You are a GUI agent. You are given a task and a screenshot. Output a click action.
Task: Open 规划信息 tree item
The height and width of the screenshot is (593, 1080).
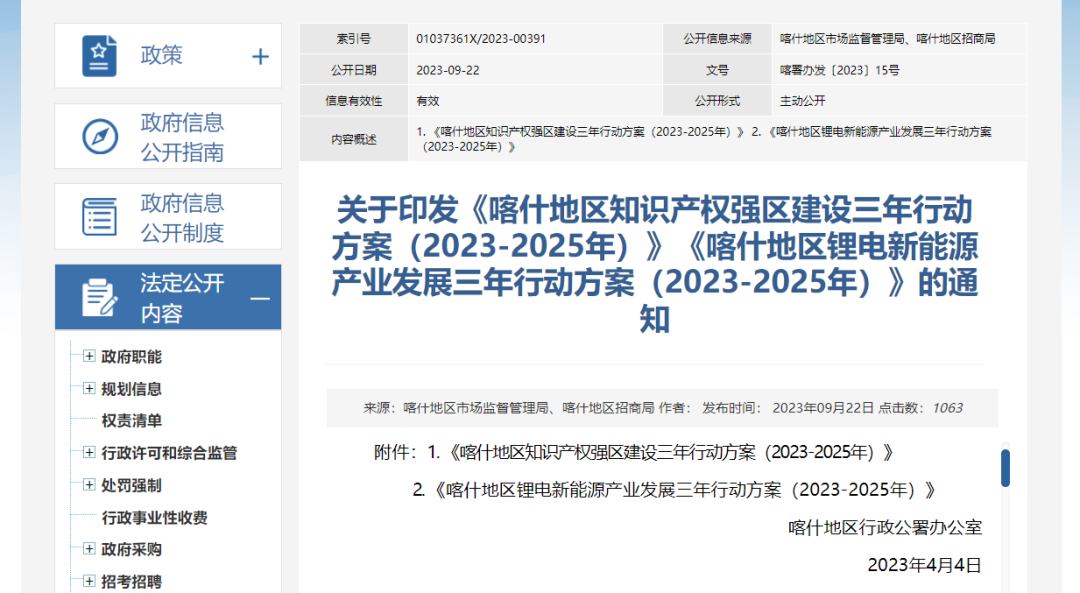click(x=132, y=389)
